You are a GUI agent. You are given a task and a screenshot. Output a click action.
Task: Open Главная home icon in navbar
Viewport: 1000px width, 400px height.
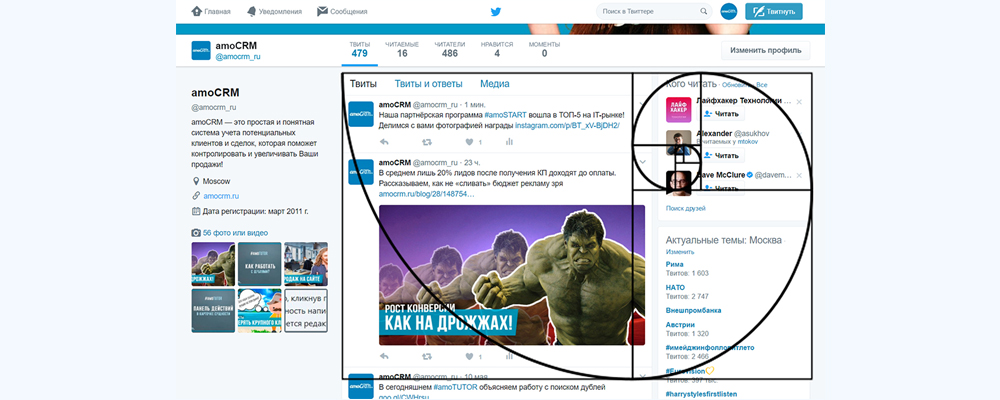click(197, 12)
